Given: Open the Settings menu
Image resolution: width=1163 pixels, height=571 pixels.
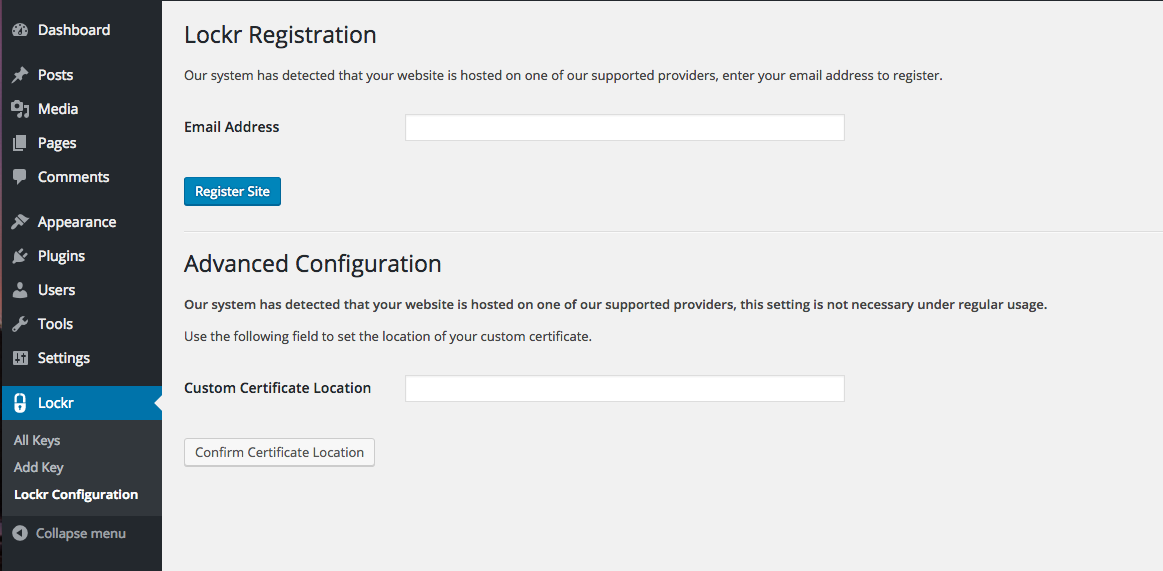Looking at the screenshot, I should 82,358.
